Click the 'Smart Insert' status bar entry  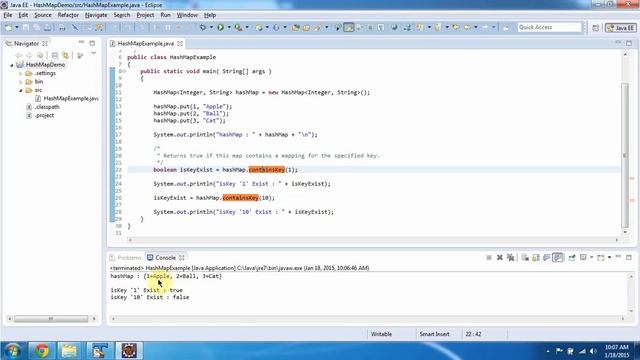pyautogui.click(x=434, y=334)
